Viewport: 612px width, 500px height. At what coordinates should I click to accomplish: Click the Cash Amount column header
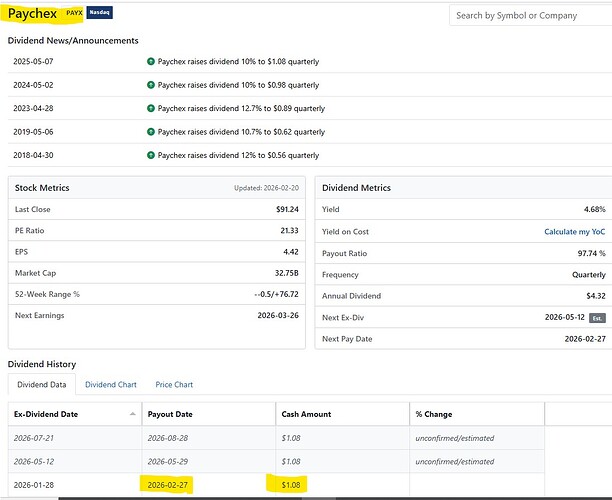[x=305, y=414]
